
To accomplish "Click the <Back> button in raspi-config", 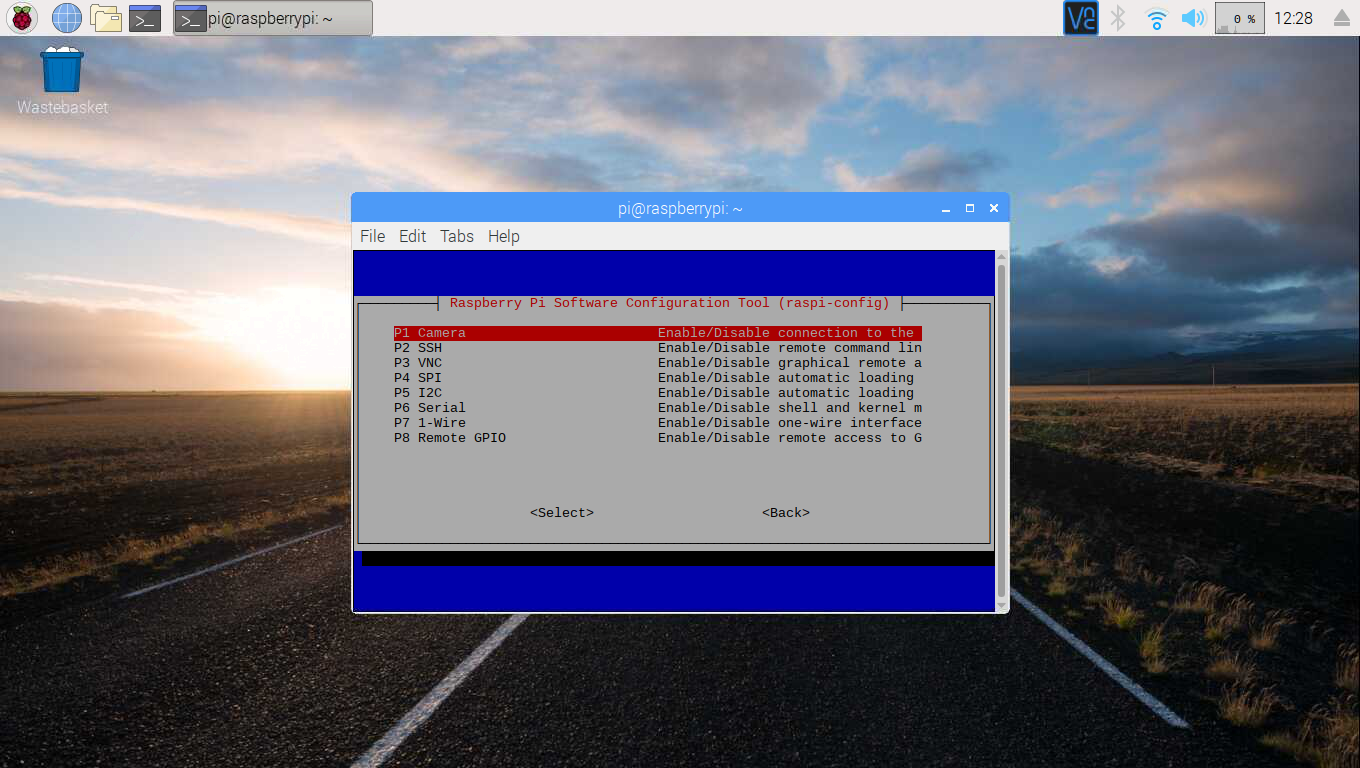I will click(x=786, y=513).
